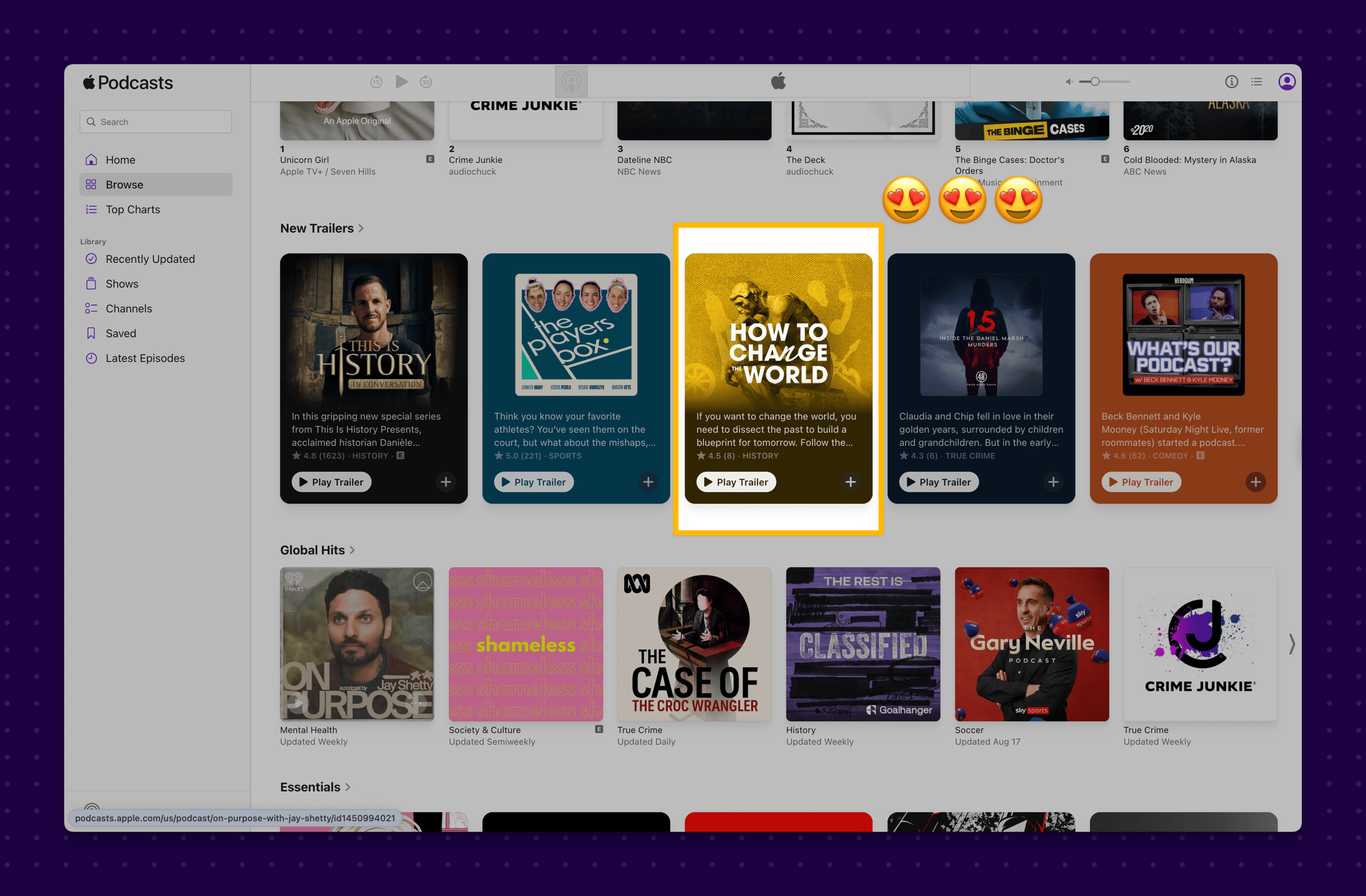
Task: Add Daniel Marsh Murders with plus icon
Action: click(1053, 482)
